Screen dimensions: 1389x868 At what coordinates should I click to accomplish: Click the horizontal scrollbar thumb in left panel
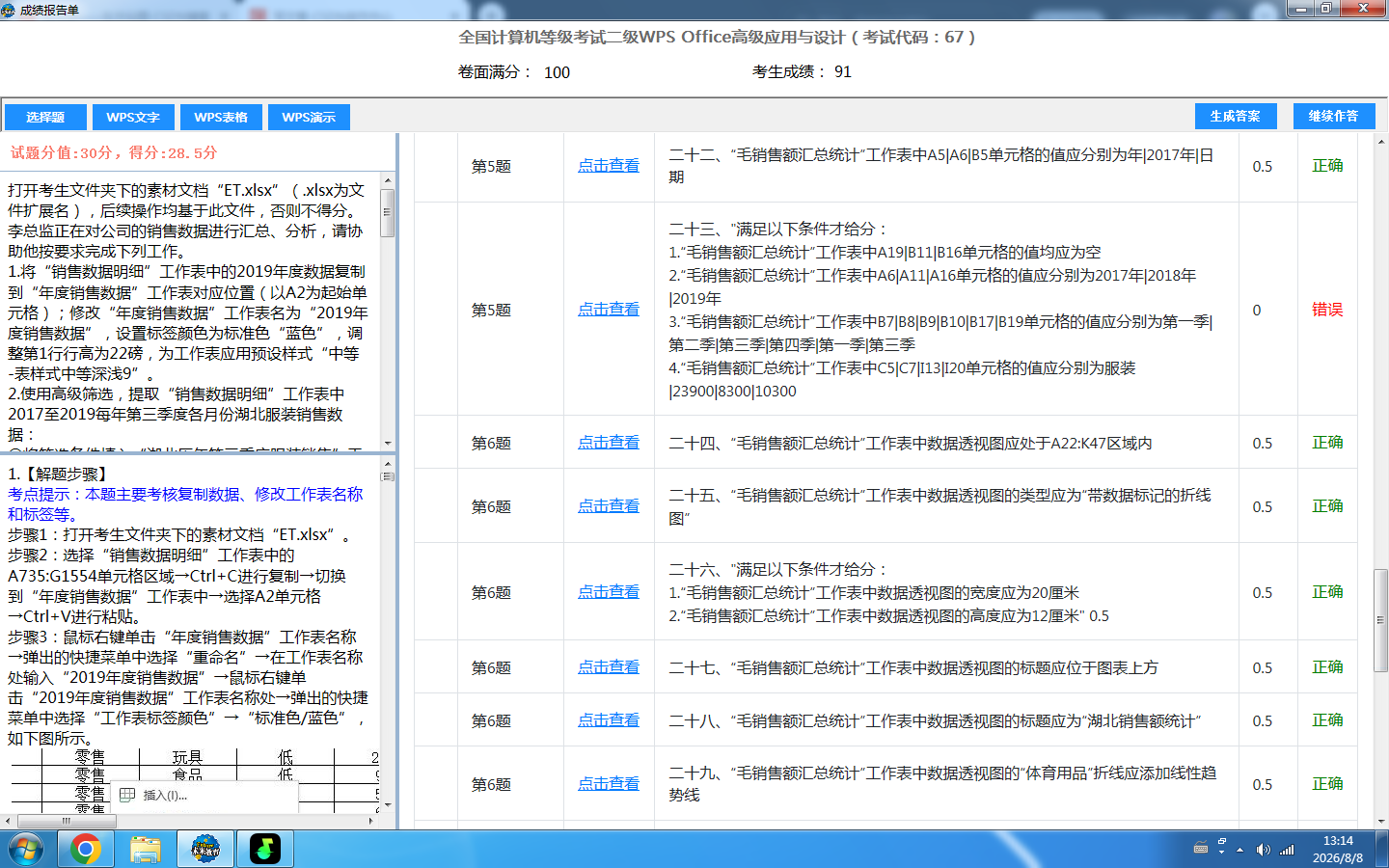[67, 822]
